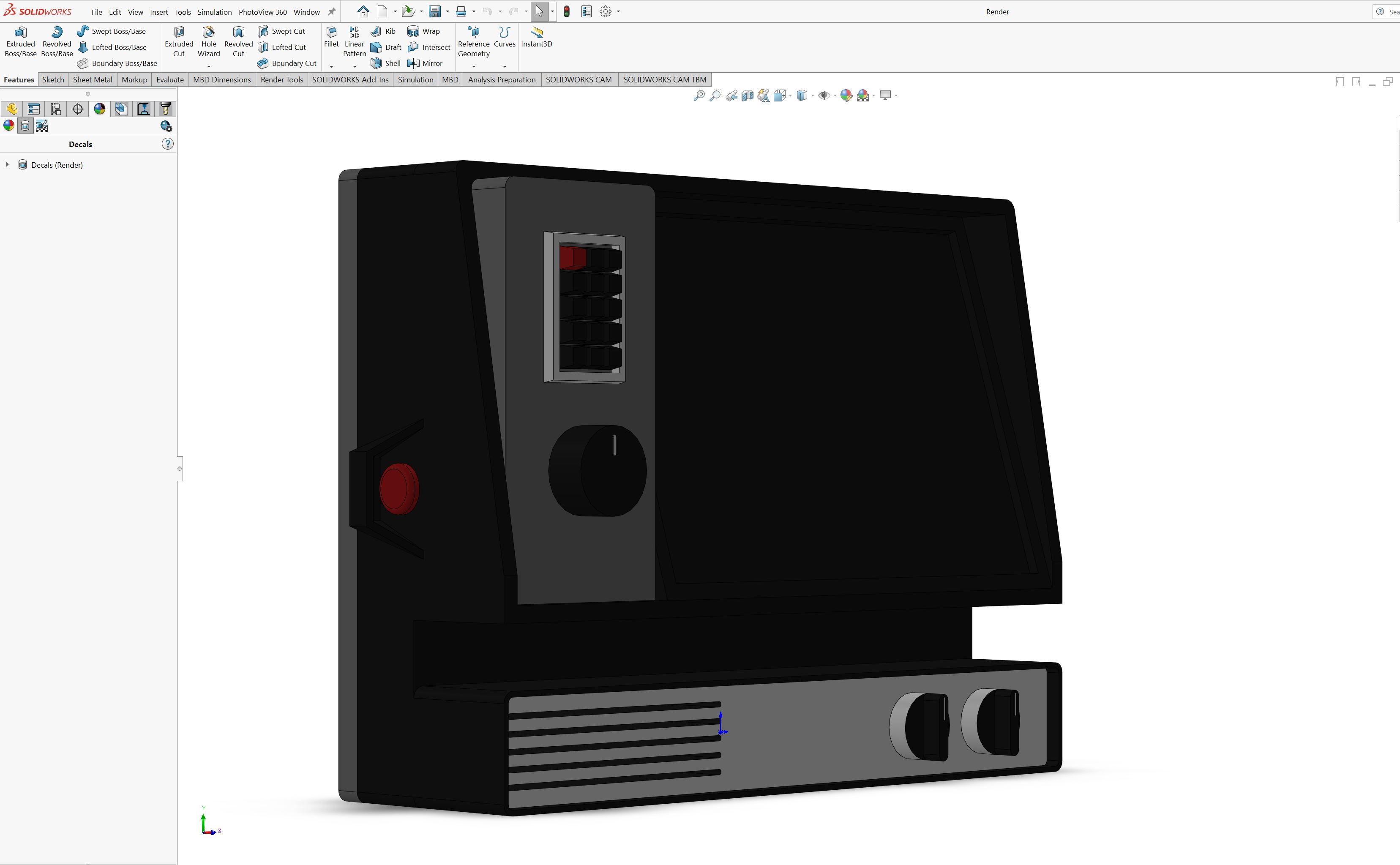
Task: Toggle View Decals button in DisplayManager
Action: pyautogui.click(x=25, y=126)
